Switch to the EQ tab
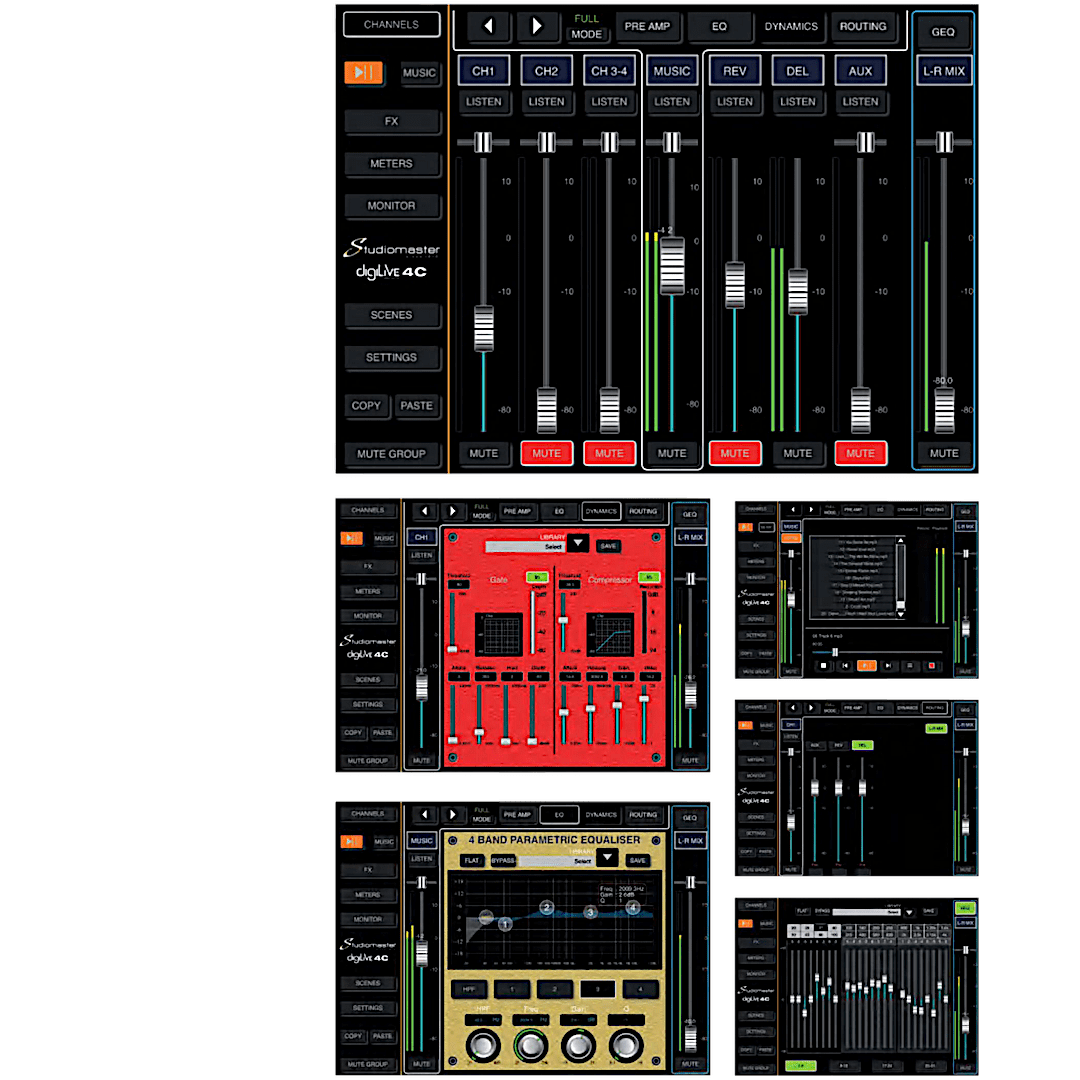 click(x=718, y=26)
